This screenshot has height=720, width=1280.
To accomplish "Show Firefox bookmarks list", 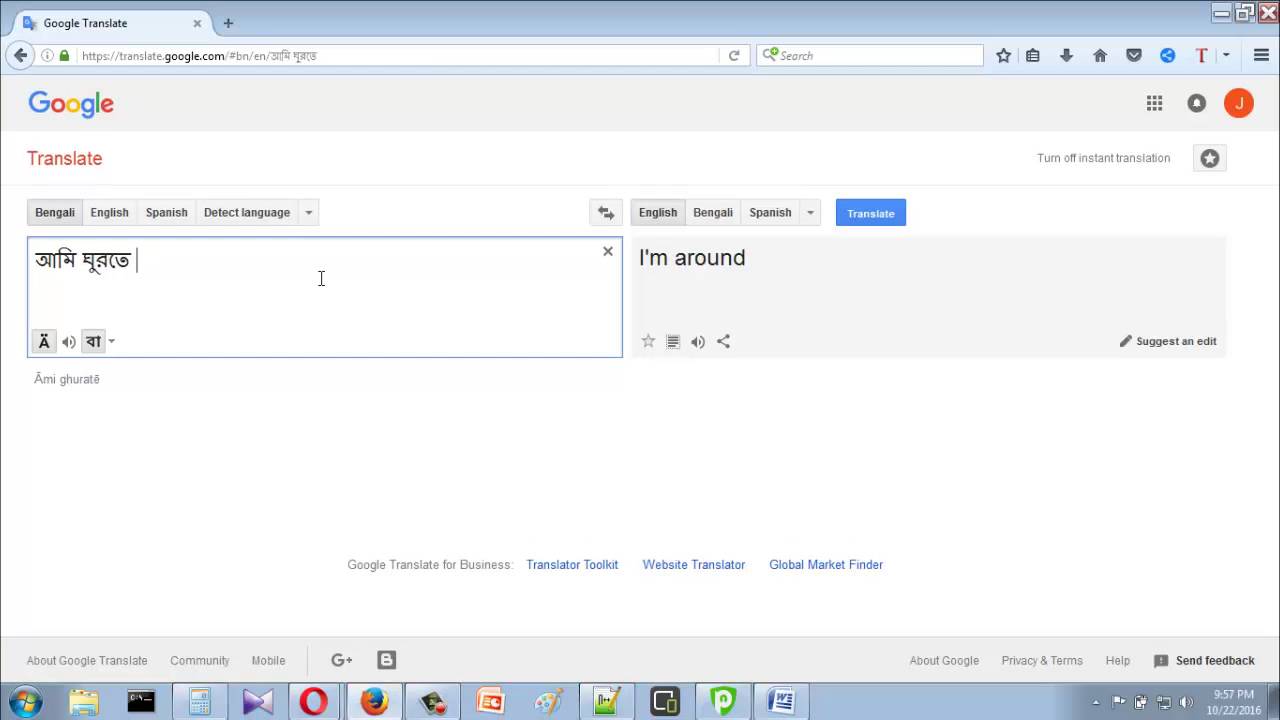I will pos(1033,56).
